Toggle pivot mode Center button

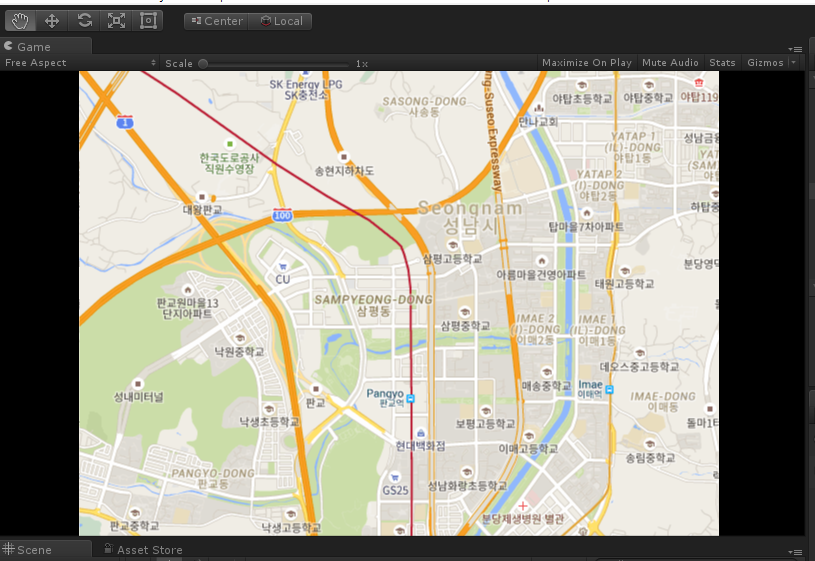coord(217,21)
